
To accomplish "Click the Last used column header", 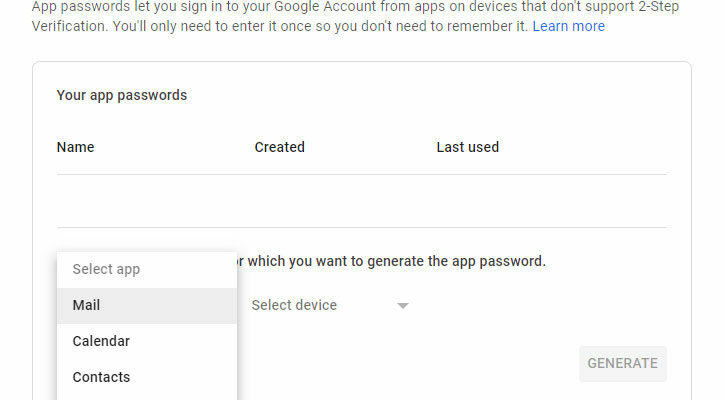I will tap(467, 147).
